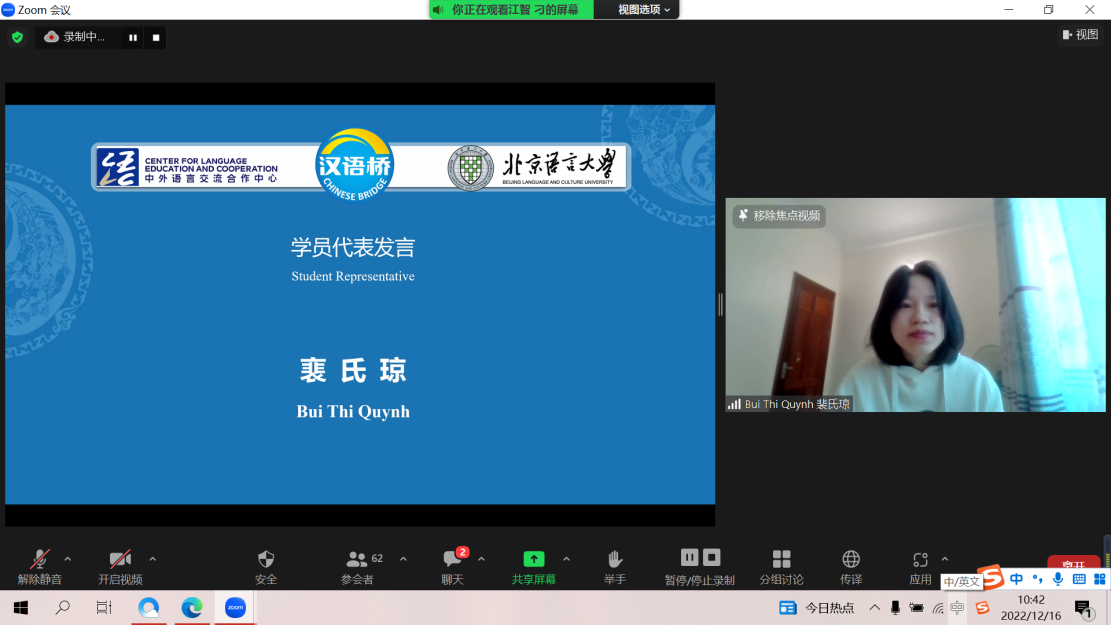The width and height of the screenshot is (1111, 625).
Task: Pause recording using top-left pause button
Action: [132, 38]
